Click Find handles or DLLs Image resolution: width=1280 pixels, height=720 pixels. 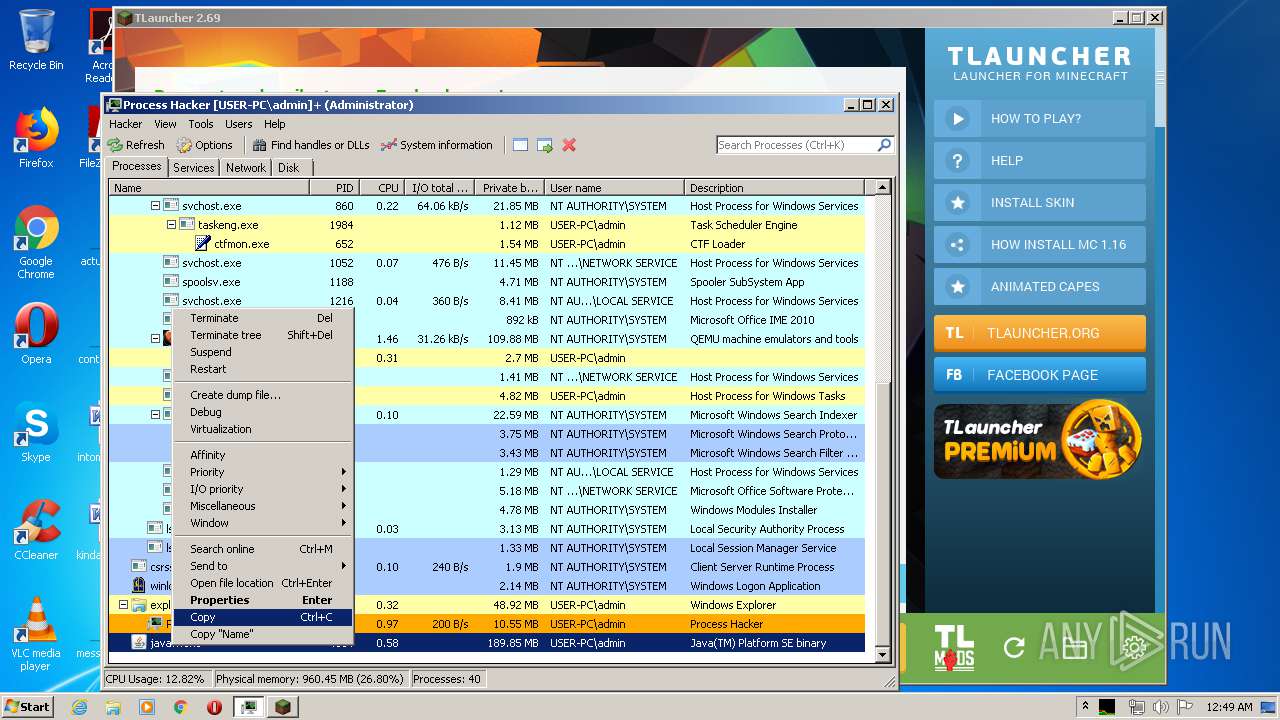point(310,145)
